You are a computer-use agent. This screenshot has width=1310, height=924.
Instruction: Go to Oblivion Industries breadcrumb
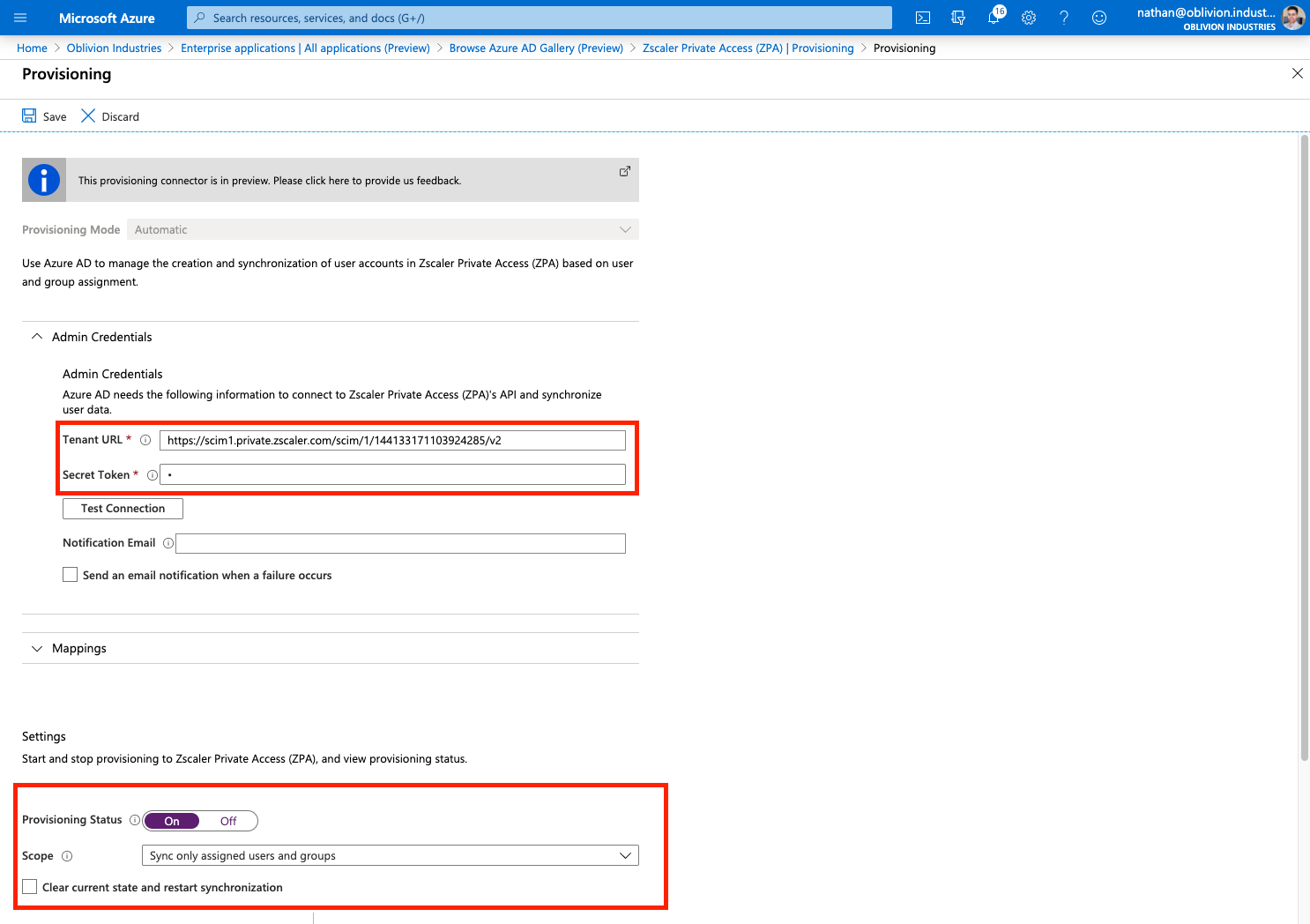114,48
